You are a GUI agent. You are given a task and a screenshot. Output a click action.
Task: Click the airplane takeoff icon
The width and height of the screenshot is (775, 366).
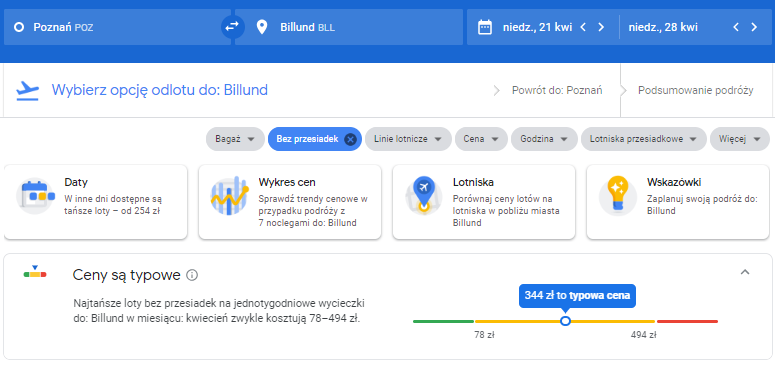27,91
